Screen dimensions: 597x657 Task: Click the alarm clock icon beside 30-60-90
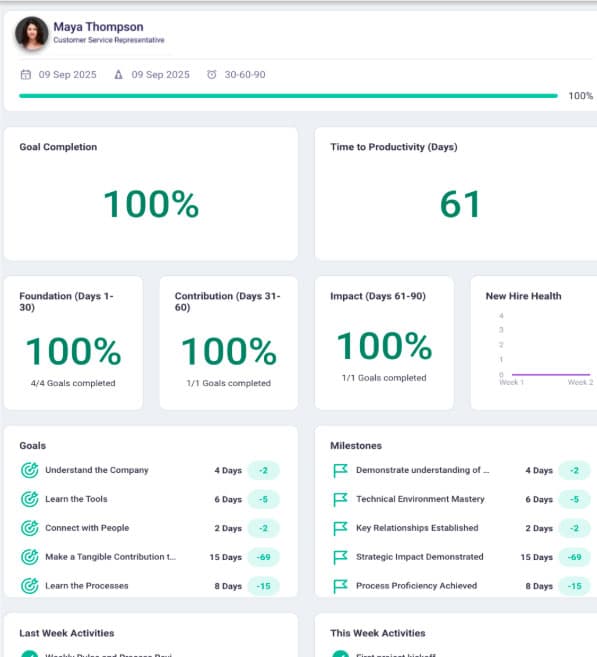212,75
